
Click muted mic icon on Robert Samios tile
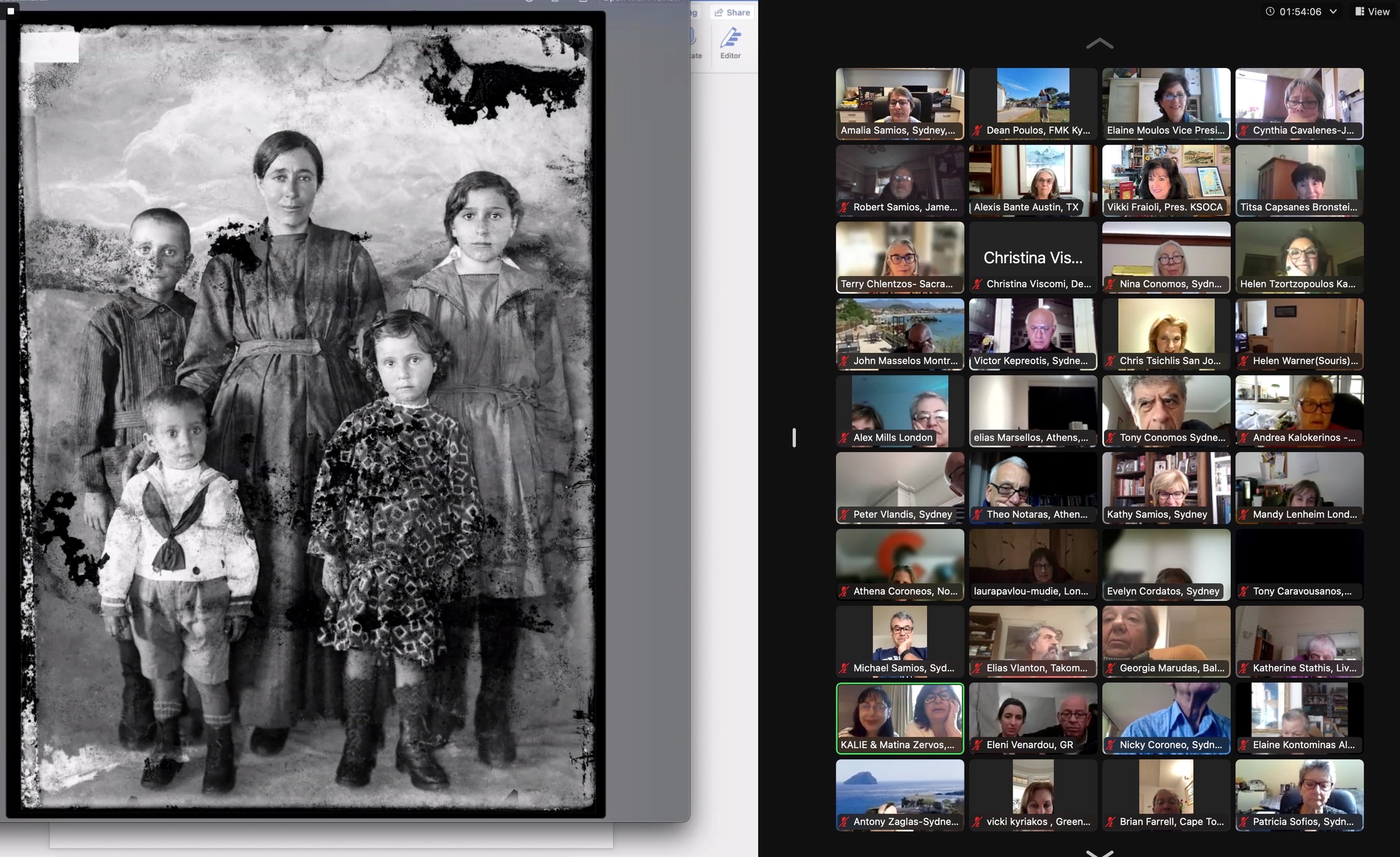844,208
